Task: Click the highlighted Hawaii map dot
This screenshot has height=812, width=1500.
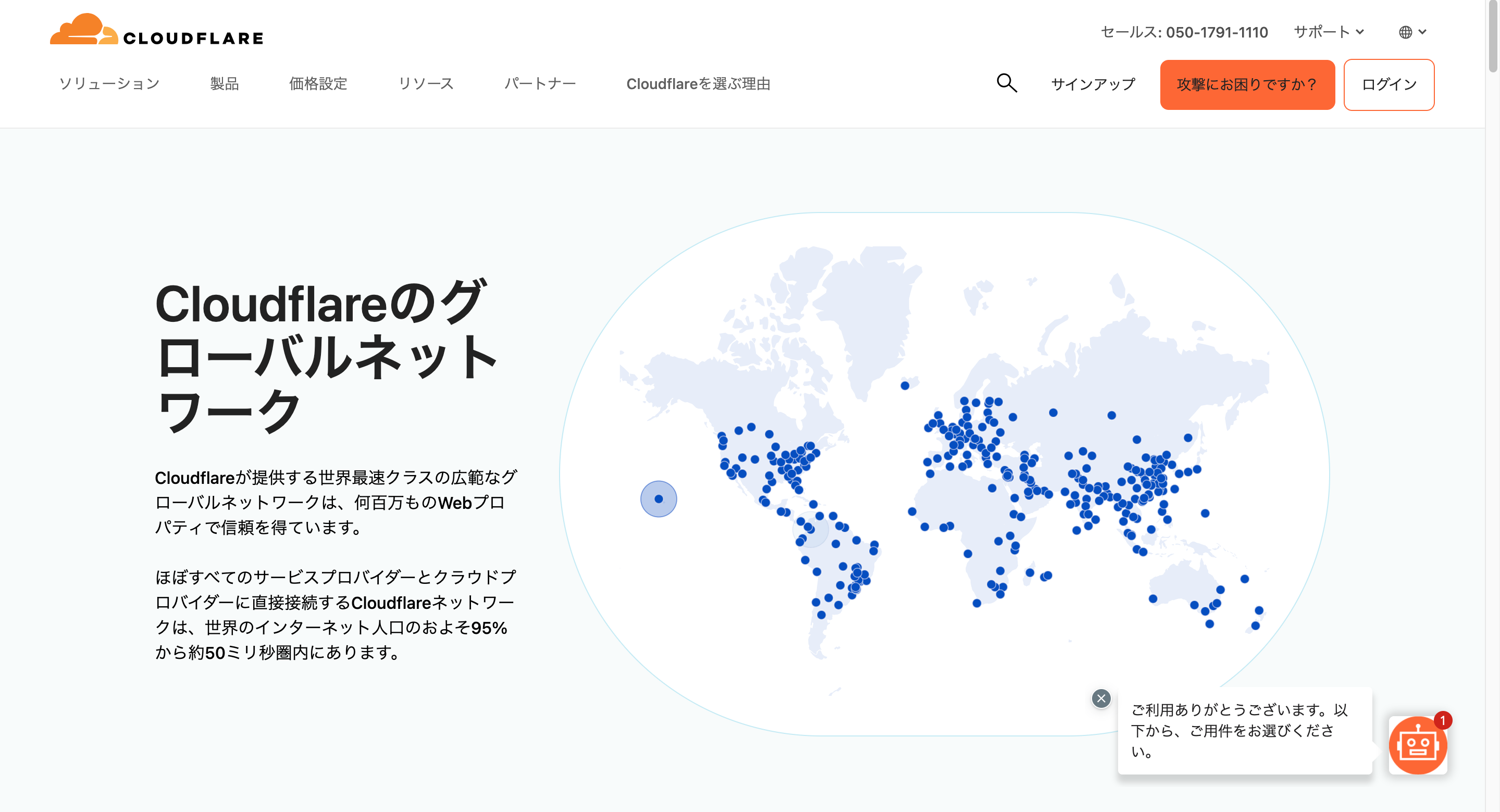Action: pos(659,499)
